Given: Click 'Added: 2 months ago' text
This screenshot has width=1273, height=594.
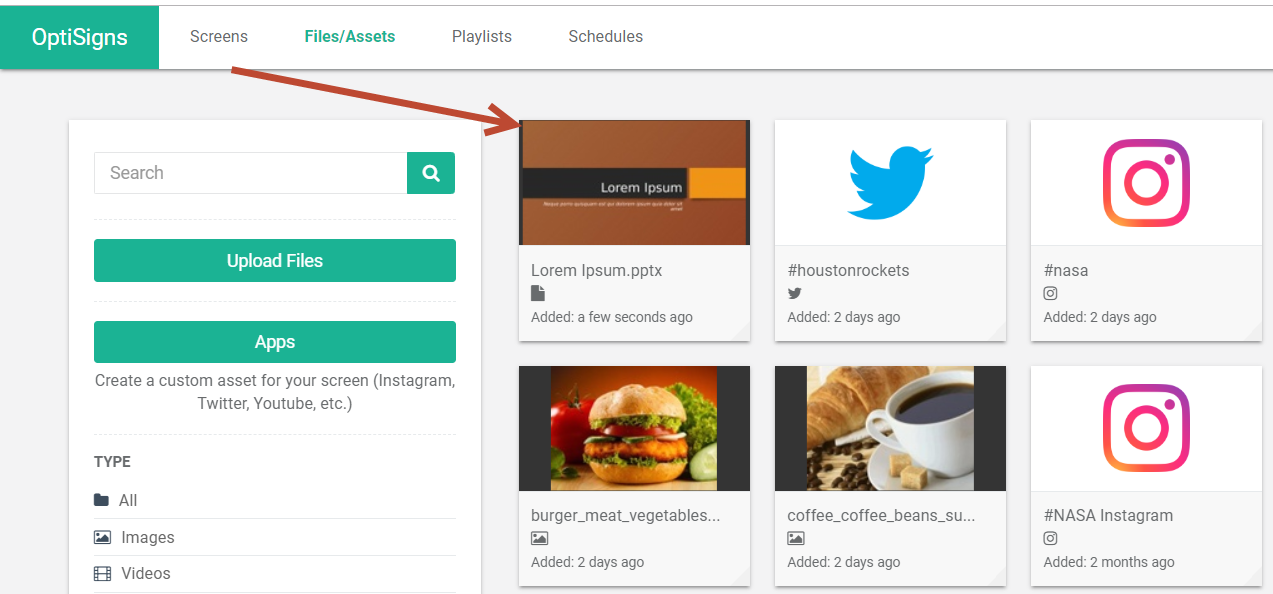Looking at the screenshot, I should point(1108,562).
